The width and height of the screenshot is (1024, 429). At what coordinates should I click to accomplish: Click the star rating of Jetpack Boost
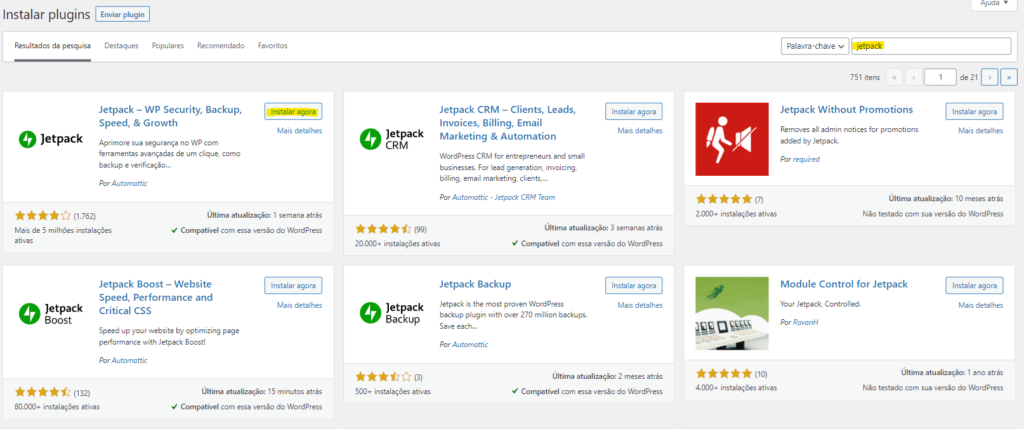pos(42,392)
